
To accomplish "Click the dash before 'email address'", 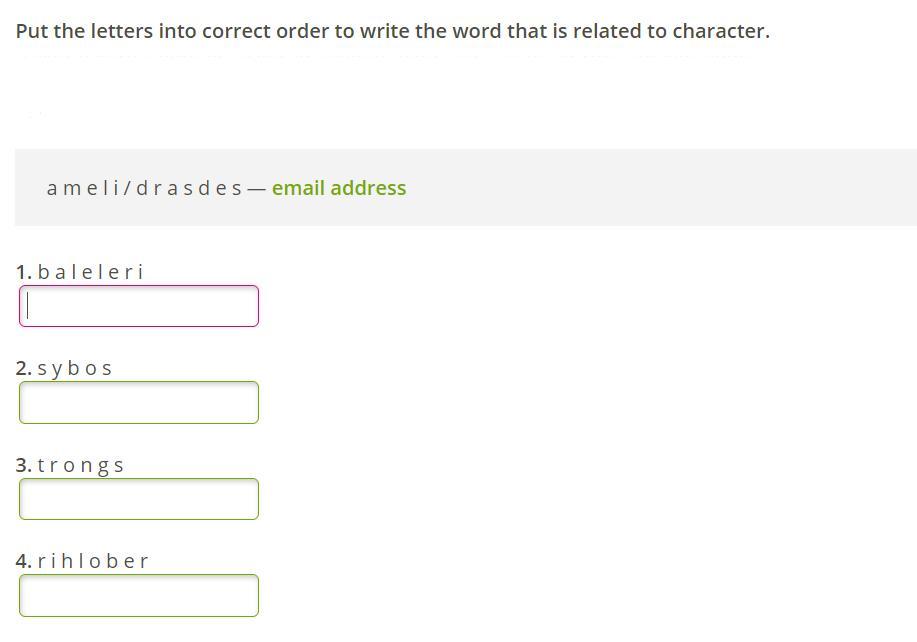I will tap(256, 189).
